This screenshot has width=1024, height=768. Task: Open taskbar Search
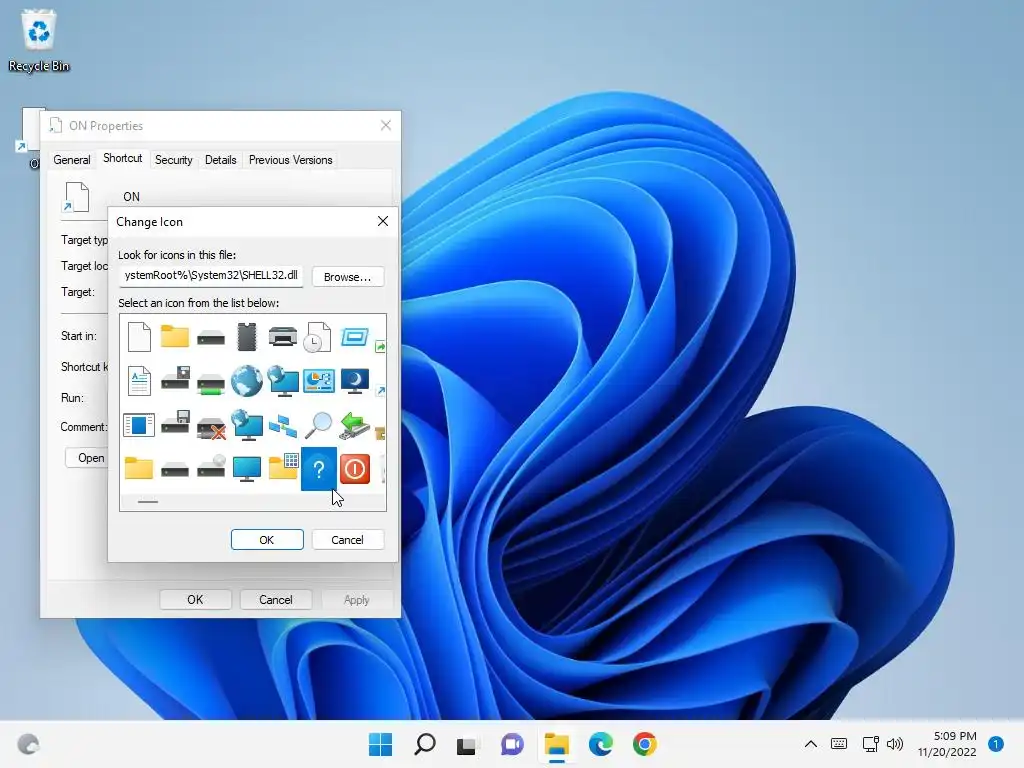(x=424, y=744)
